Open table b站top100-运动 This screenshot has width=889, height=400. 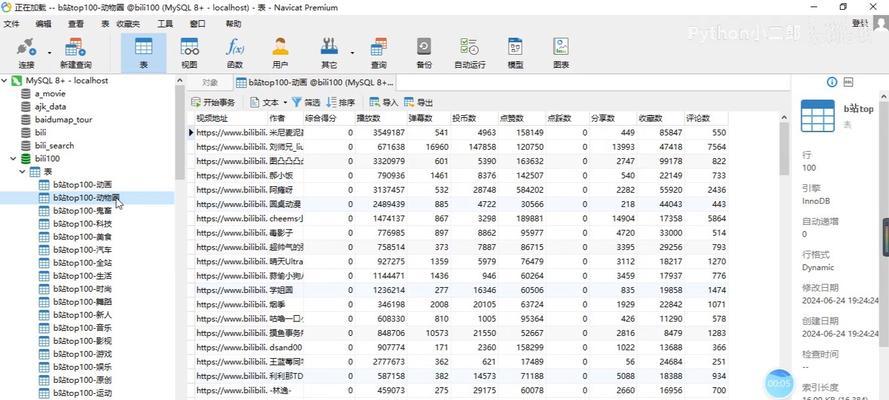82,393
